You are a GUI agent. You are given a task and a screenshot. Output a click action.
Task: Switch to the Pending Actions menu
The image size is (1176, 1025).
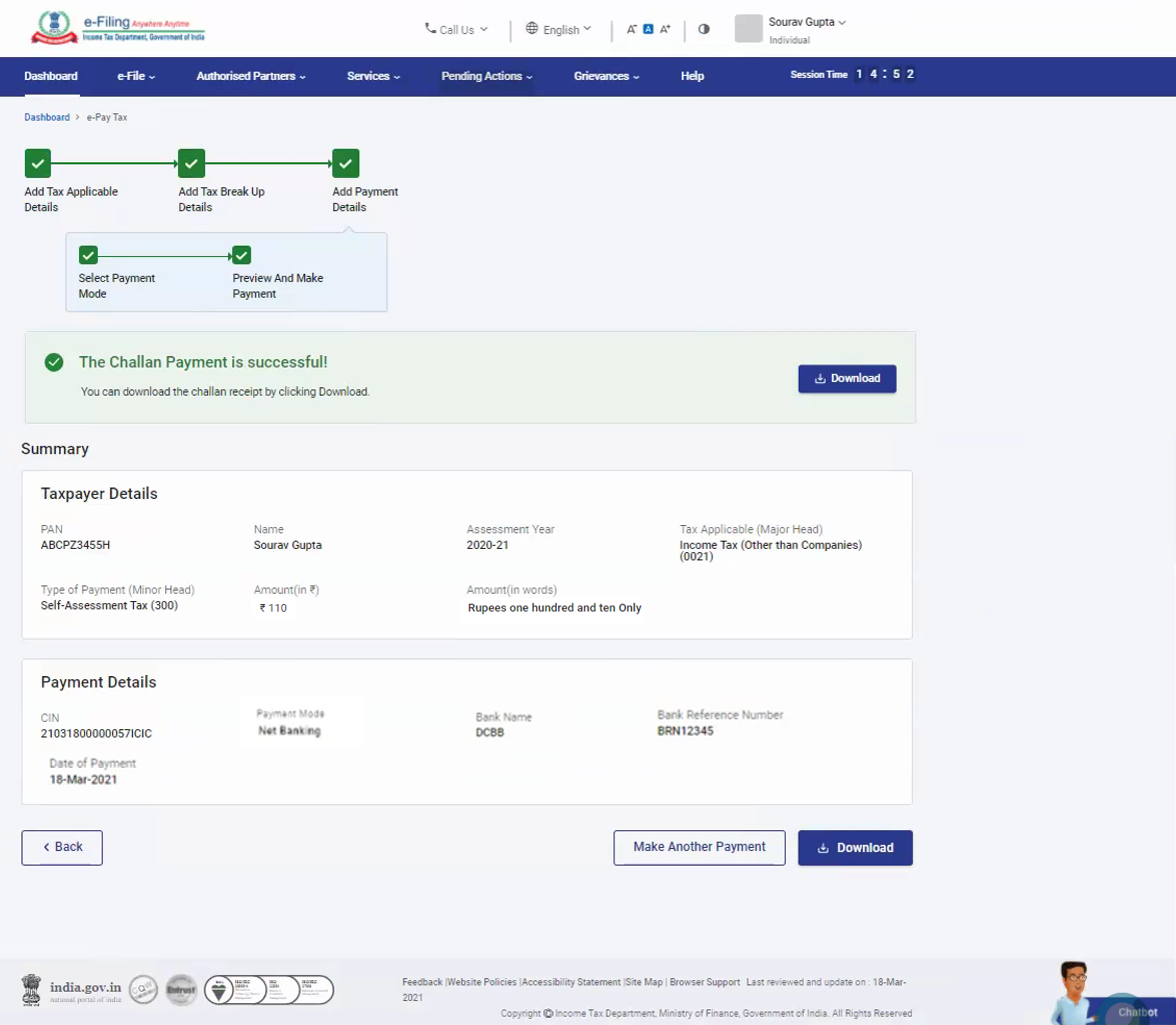[487, 76]
